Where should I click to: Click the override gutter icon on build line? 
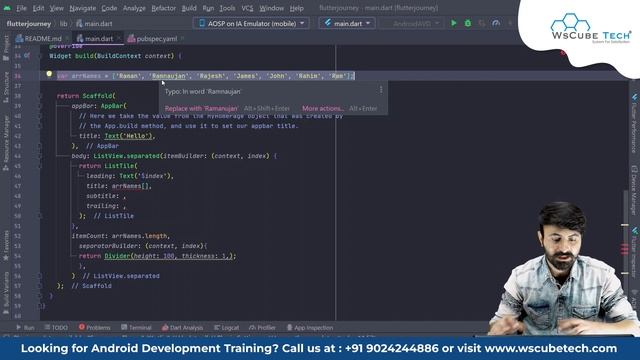pos(27,56)
